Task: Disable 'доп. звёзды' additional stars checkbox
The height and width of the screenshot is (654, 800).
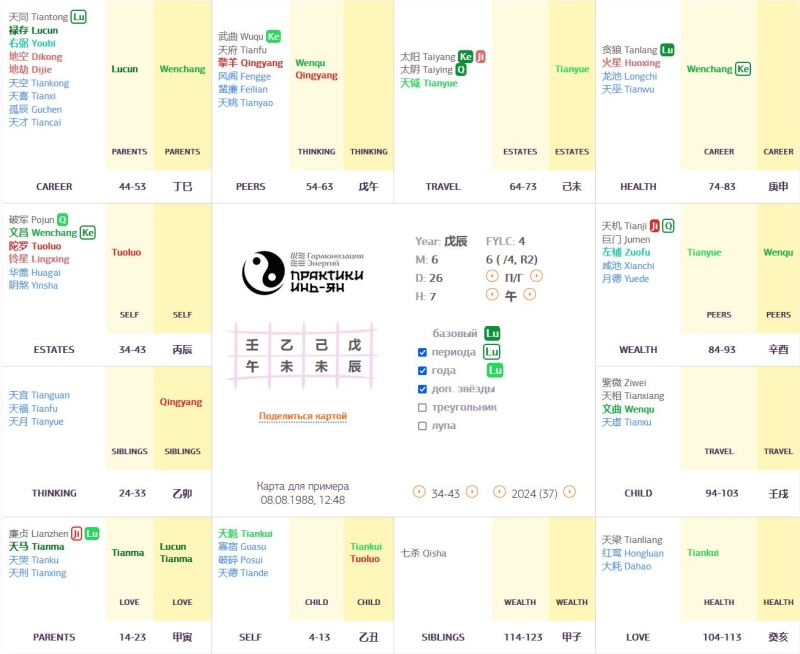Action: click(423, 389)
